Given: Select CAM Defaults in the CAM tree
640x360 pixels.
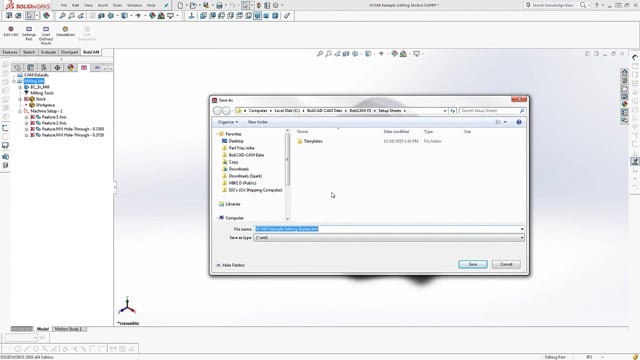Looking at the screenshot, I should pyautogui.click(x=36, y=75).
